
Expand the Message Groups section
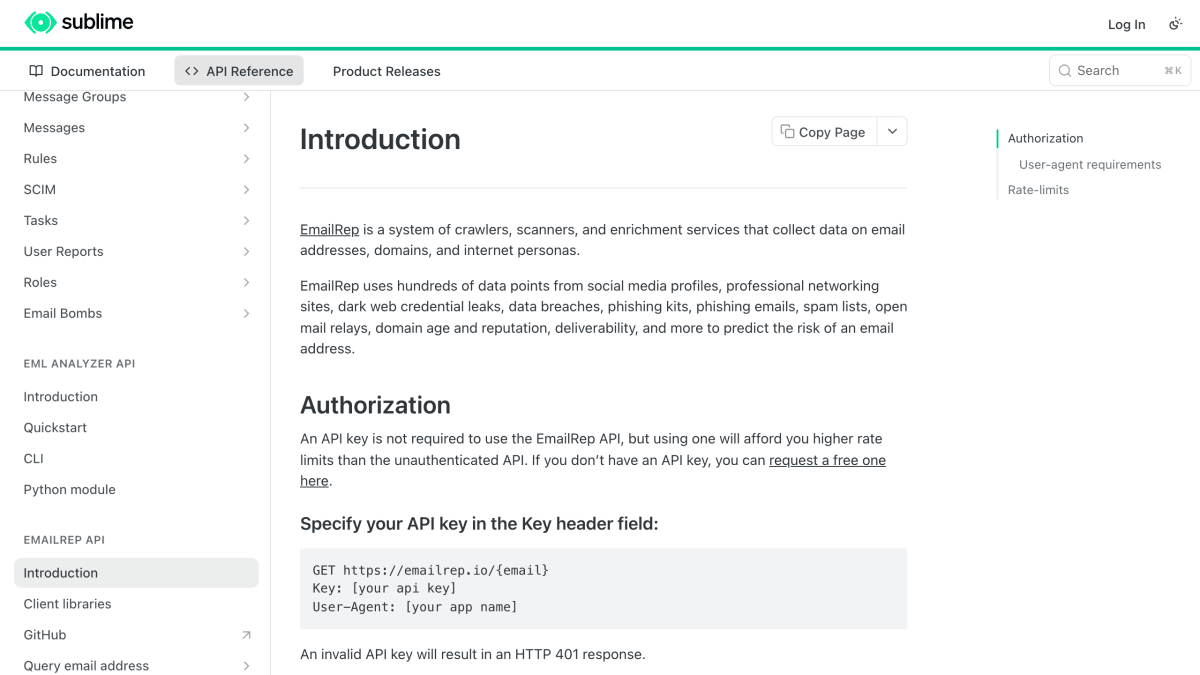coord(246,97)
